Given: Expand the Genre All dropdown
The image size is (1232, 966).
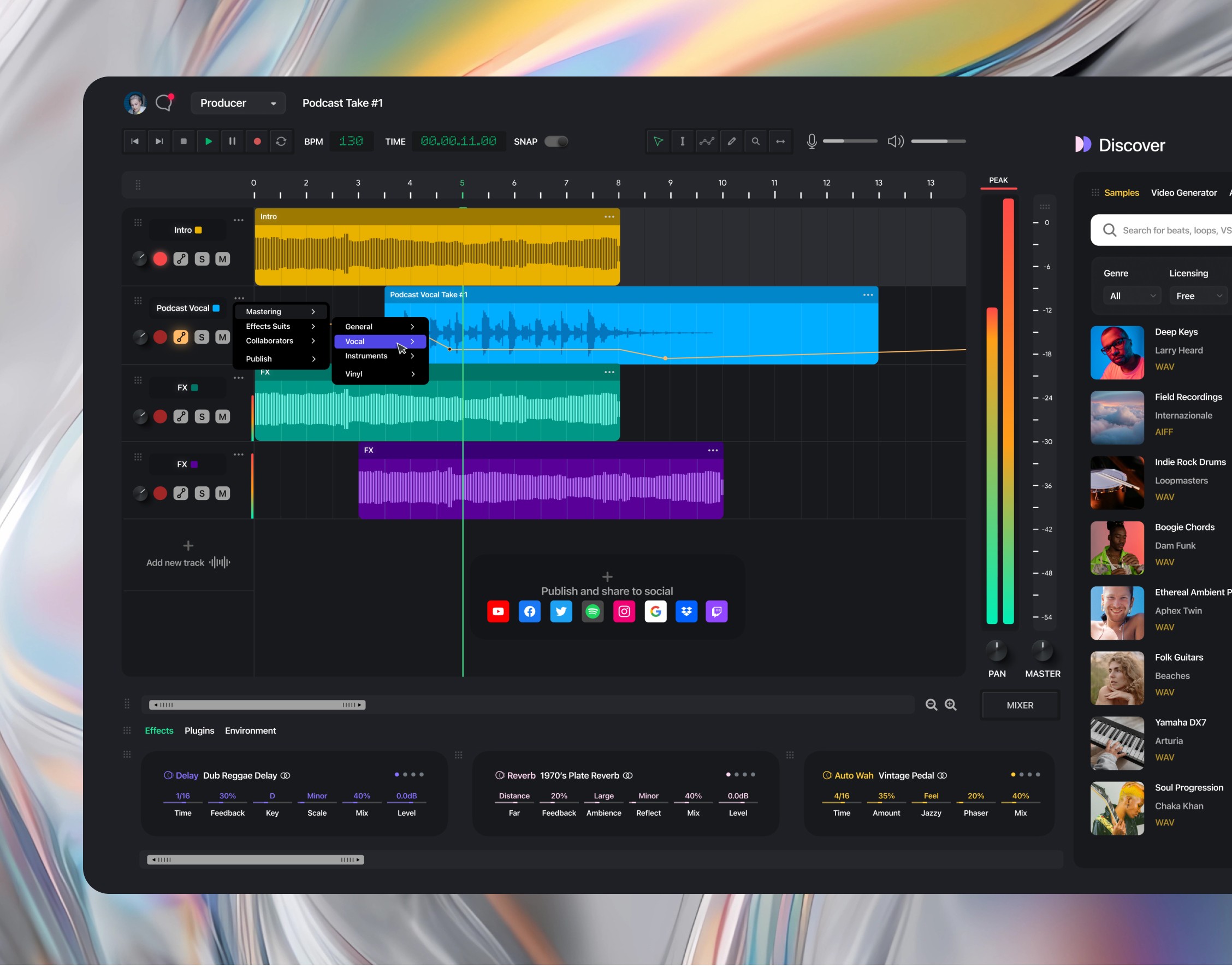Looking at the screenshot, I should pos(1132,296).
